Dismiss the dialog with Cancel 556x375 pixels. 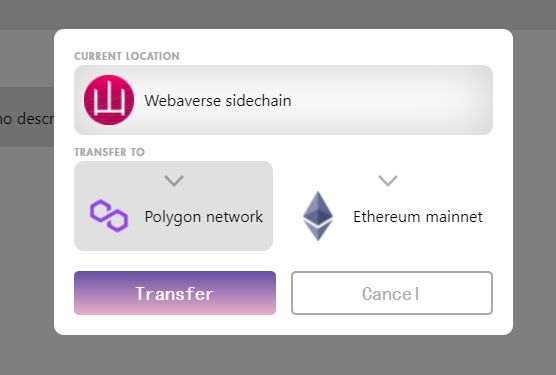[x=392, y=293]
